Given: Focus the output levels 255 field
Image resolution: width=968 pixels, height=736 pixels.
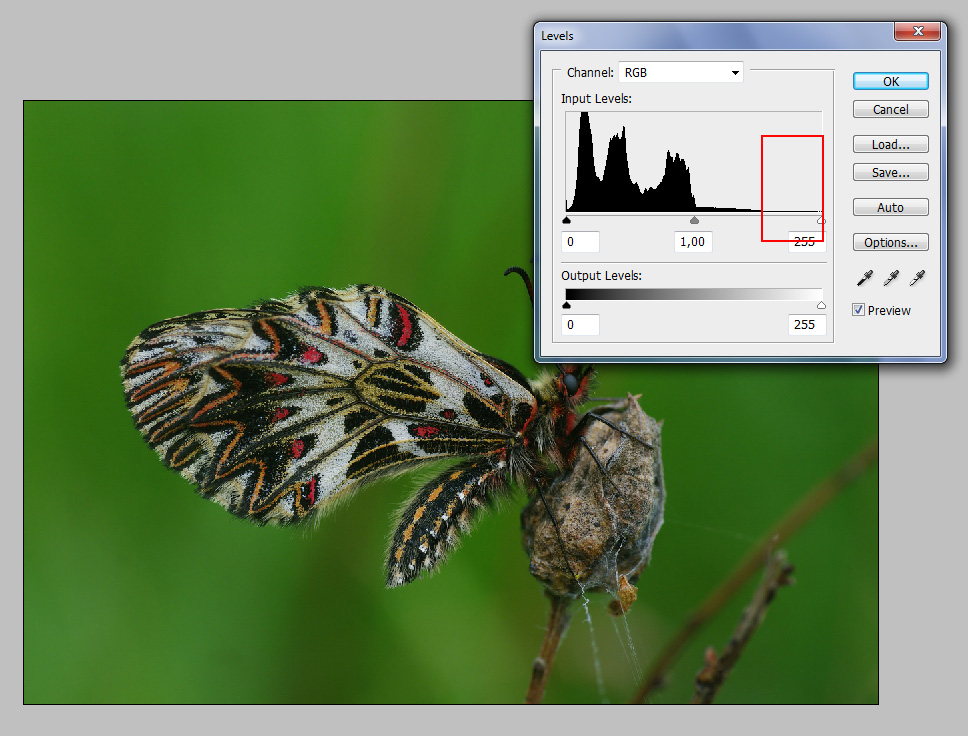Looking at the screenshot, I should click(805, 324).
